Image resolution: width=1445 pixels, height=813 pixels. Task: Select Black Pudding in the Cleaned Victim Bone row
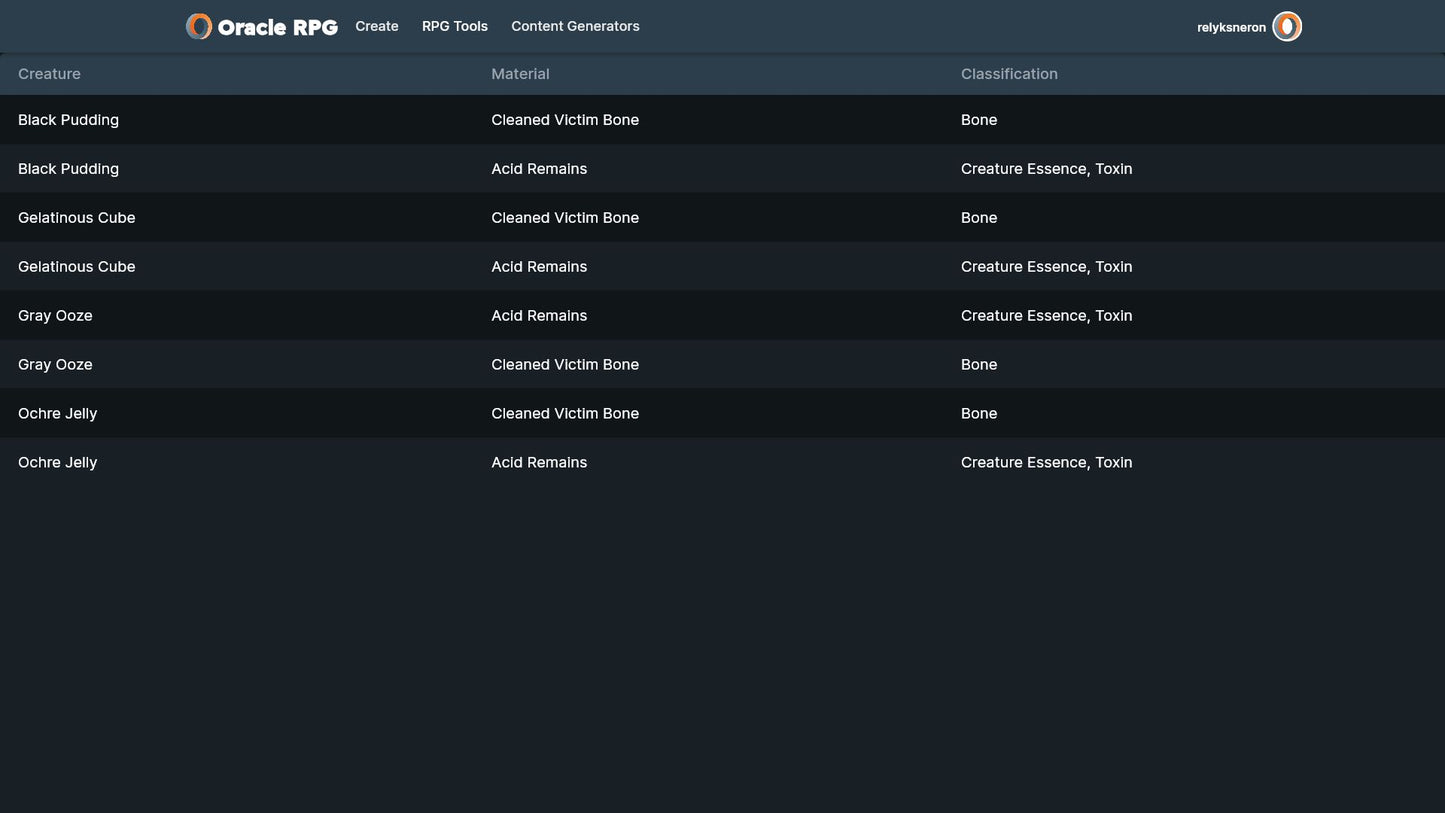[x=68, y=120]
